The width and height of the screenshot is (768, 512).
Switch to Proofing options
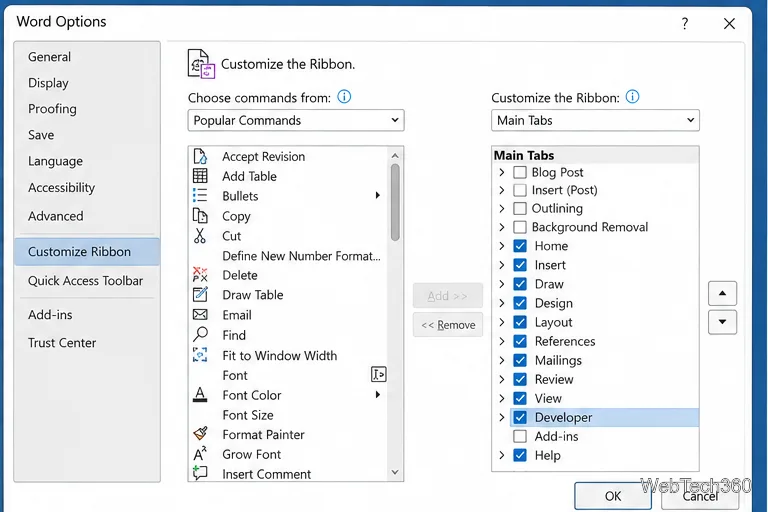52,109
